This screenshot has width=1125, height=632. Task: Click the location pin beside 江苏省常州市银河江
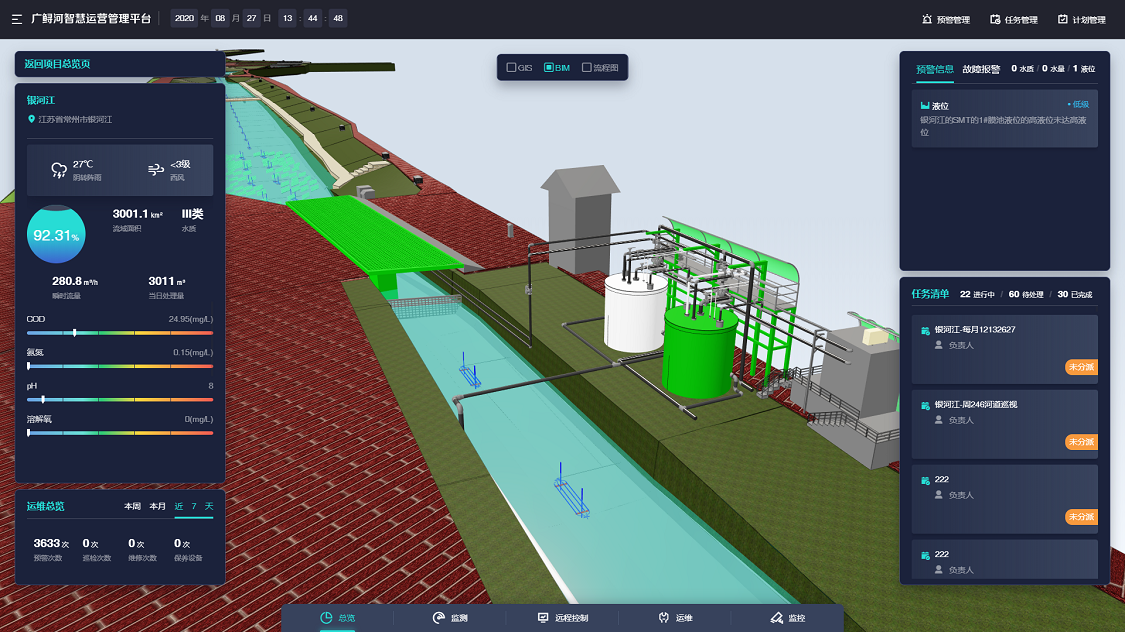pos(31,119)
